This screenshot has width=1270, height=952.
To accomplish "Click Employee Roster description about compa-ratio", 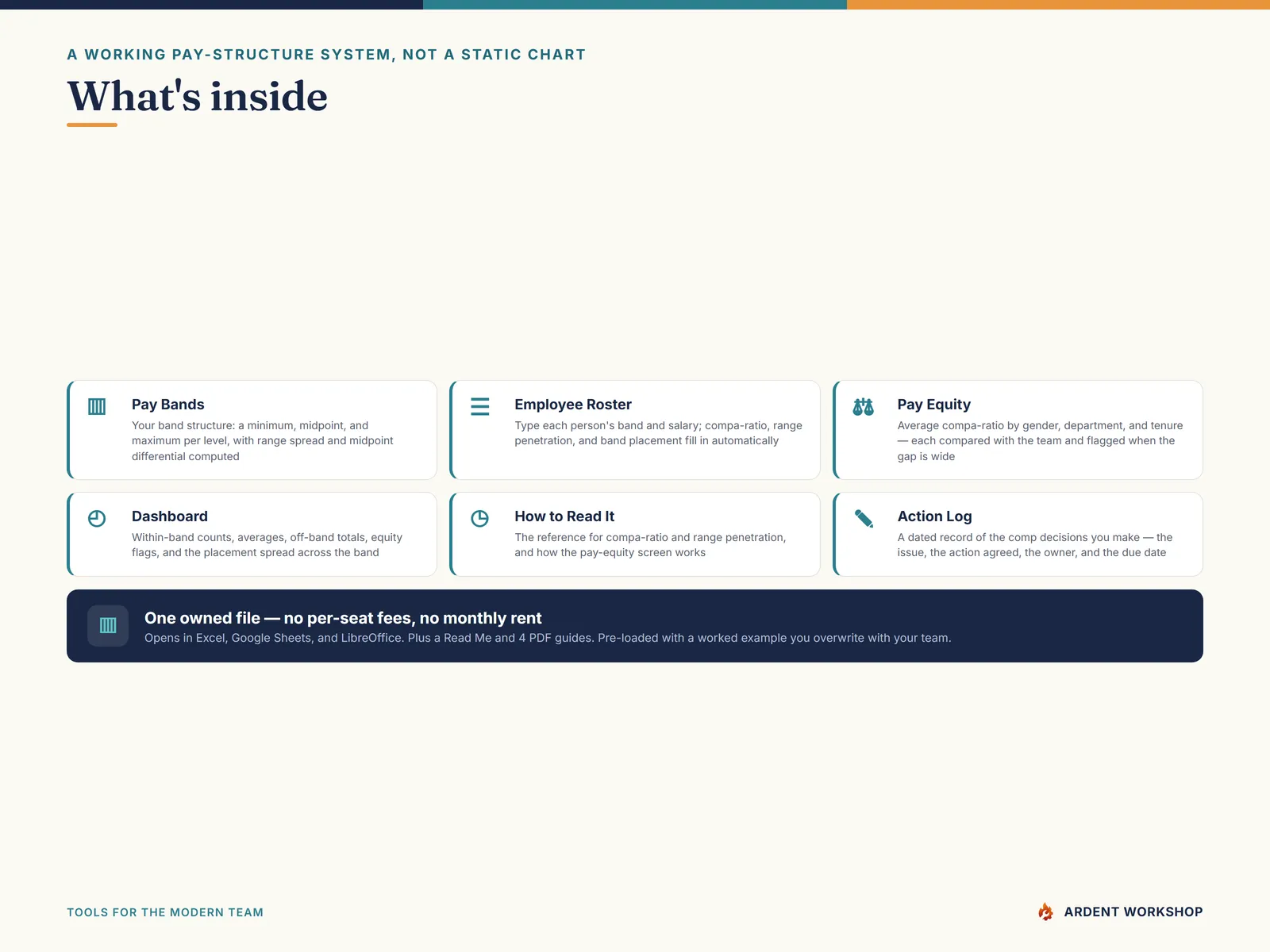I will (x=659, y=433).
